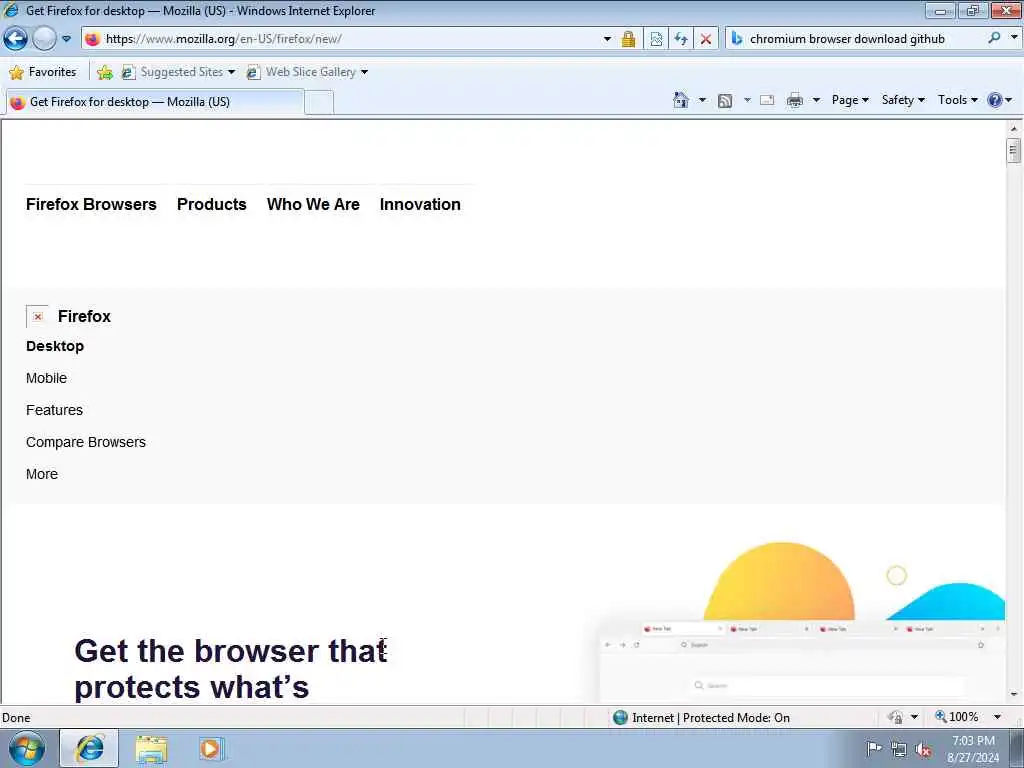Click the security lock icon
The height and width of the screenshot is (768, 1024).
pos(628,39)
